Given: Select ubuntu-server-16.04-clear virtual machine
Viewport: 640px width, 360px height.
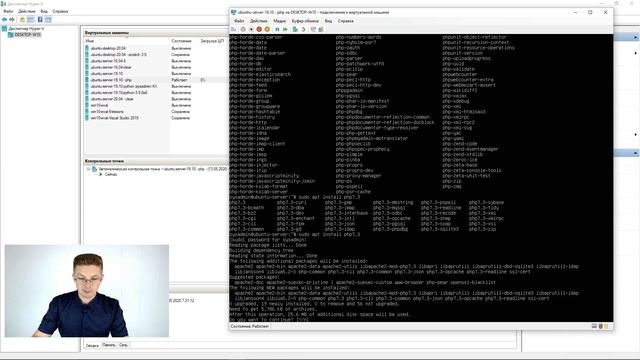Looking at the screenshot, I should pos(111,67).
